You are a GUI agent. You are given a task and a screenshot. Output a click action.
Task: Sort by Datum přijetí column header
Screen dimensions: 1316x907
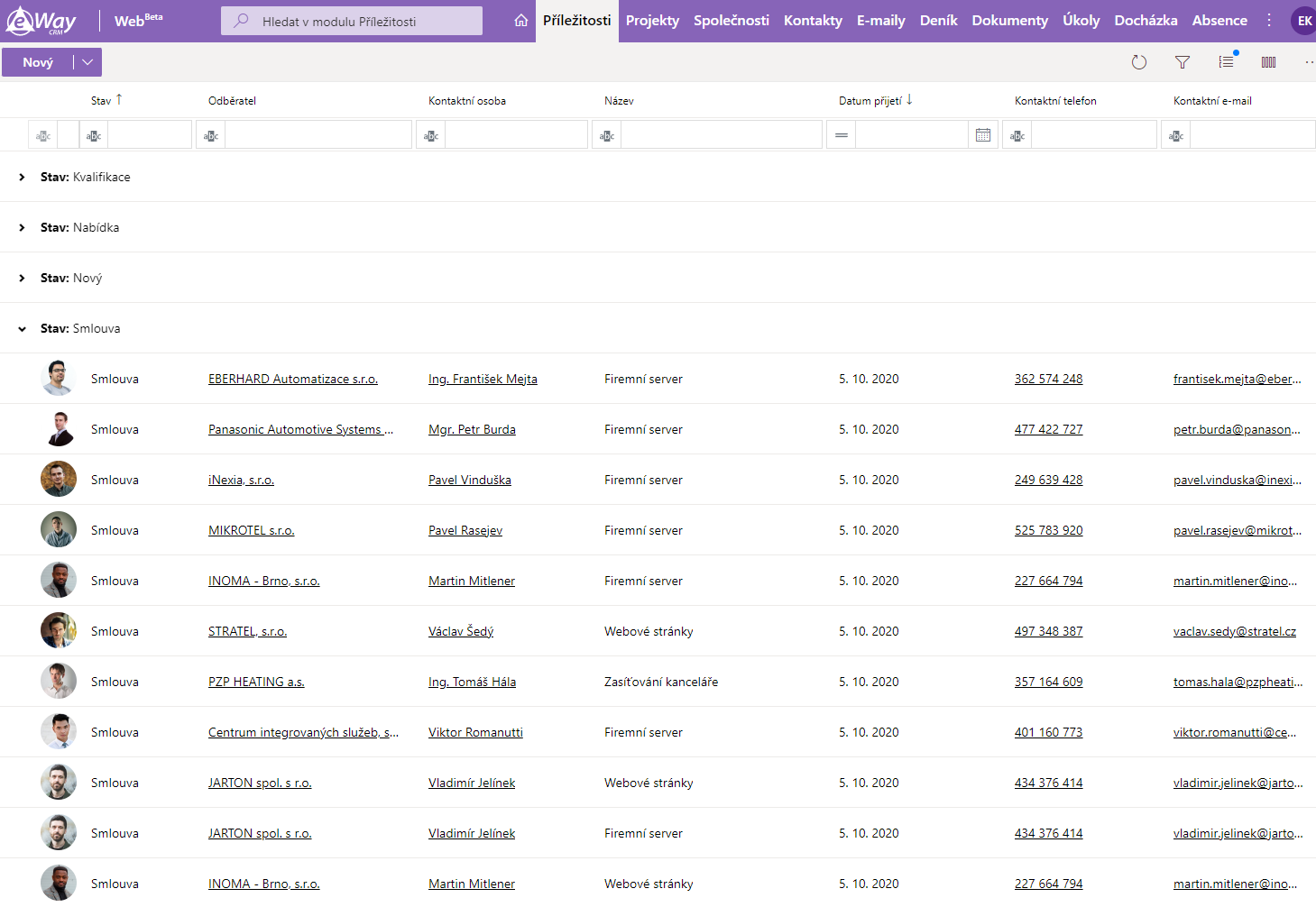coord(870,101)
